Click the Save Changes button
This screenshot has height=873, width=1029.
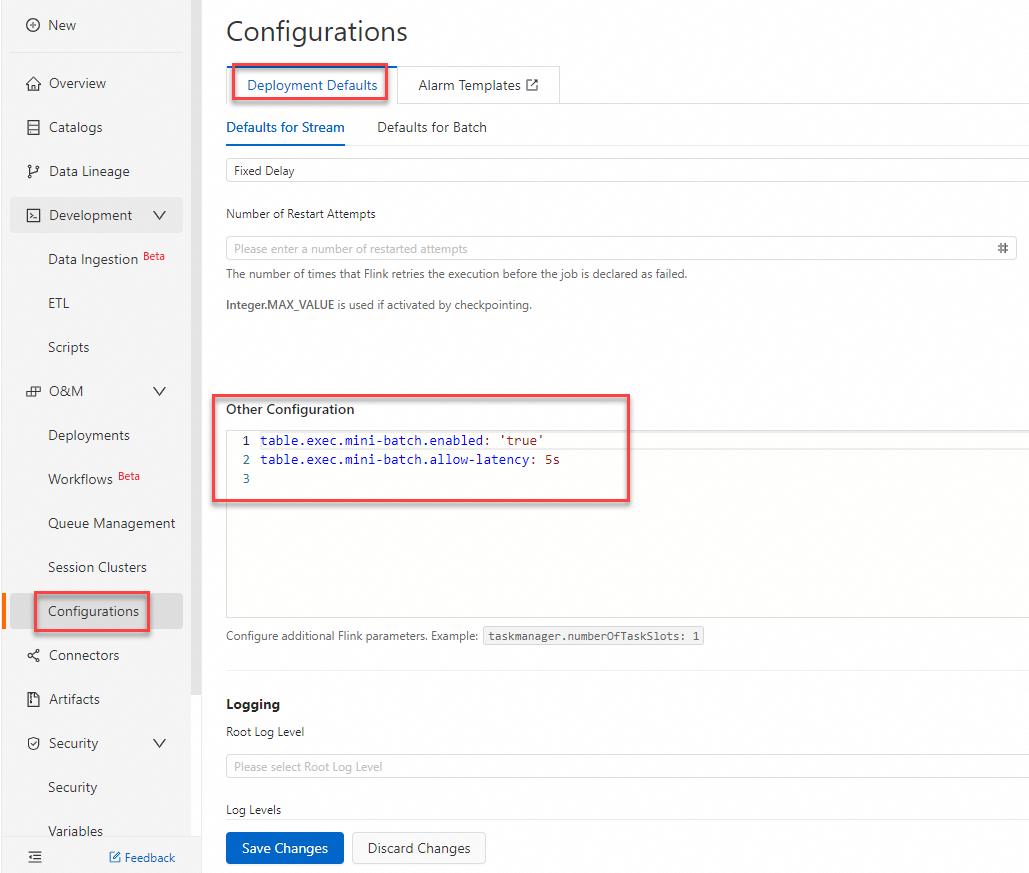tap(285, 848)
